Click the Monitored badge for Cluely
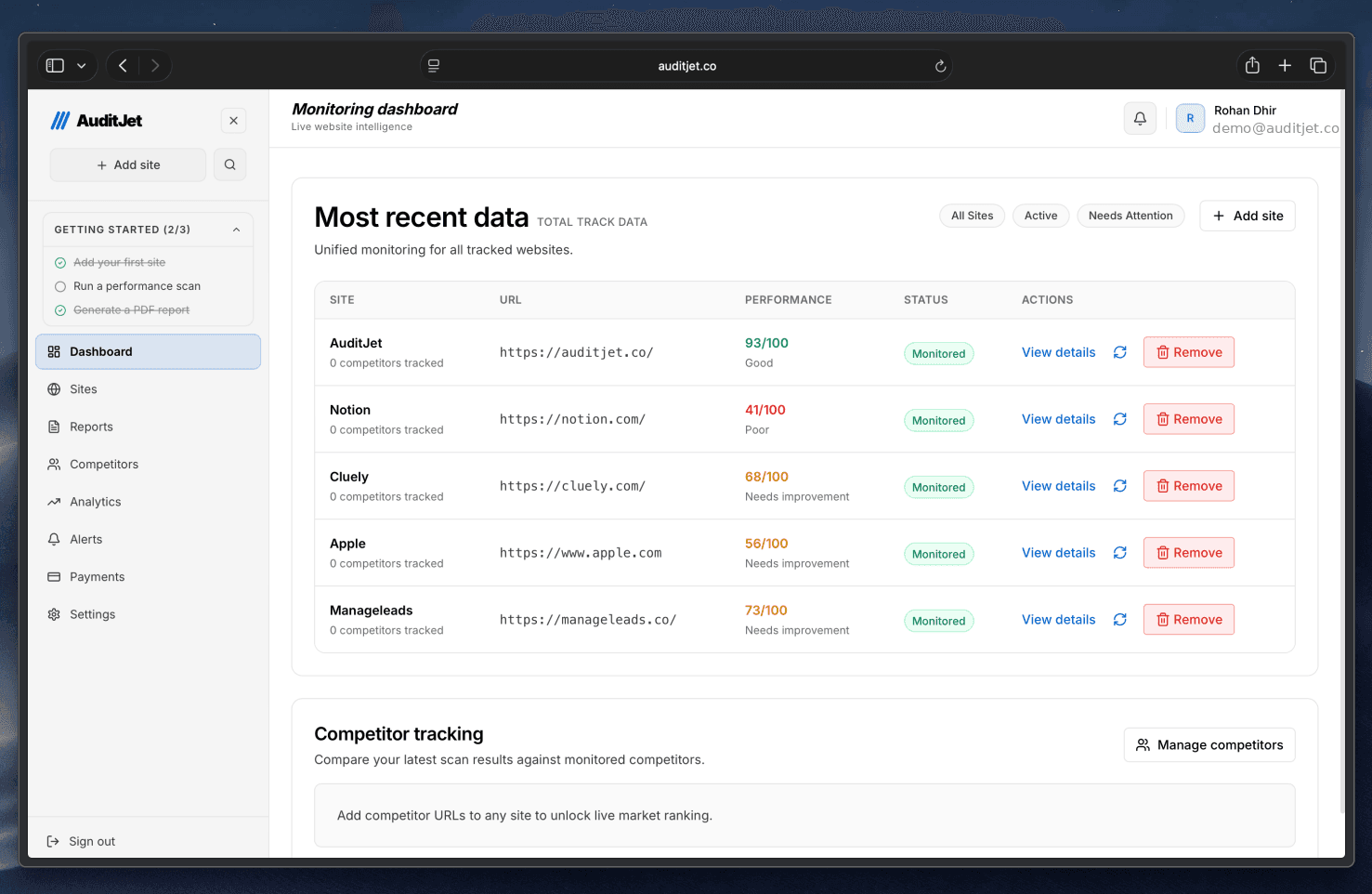 click(x=938, y=487)
